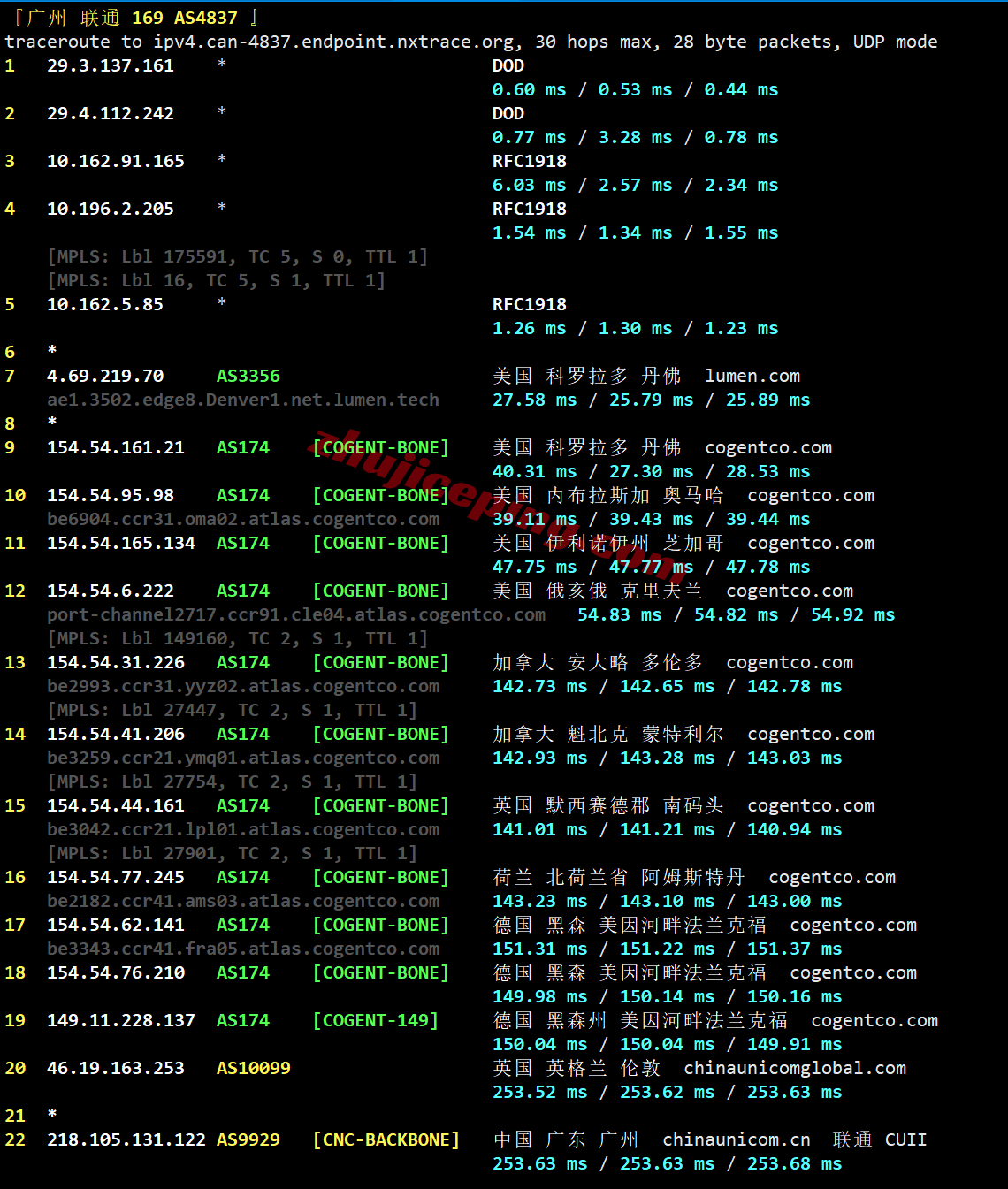
Task: Select IP 154.54.31.226 on hop 13
Action: 116,662
